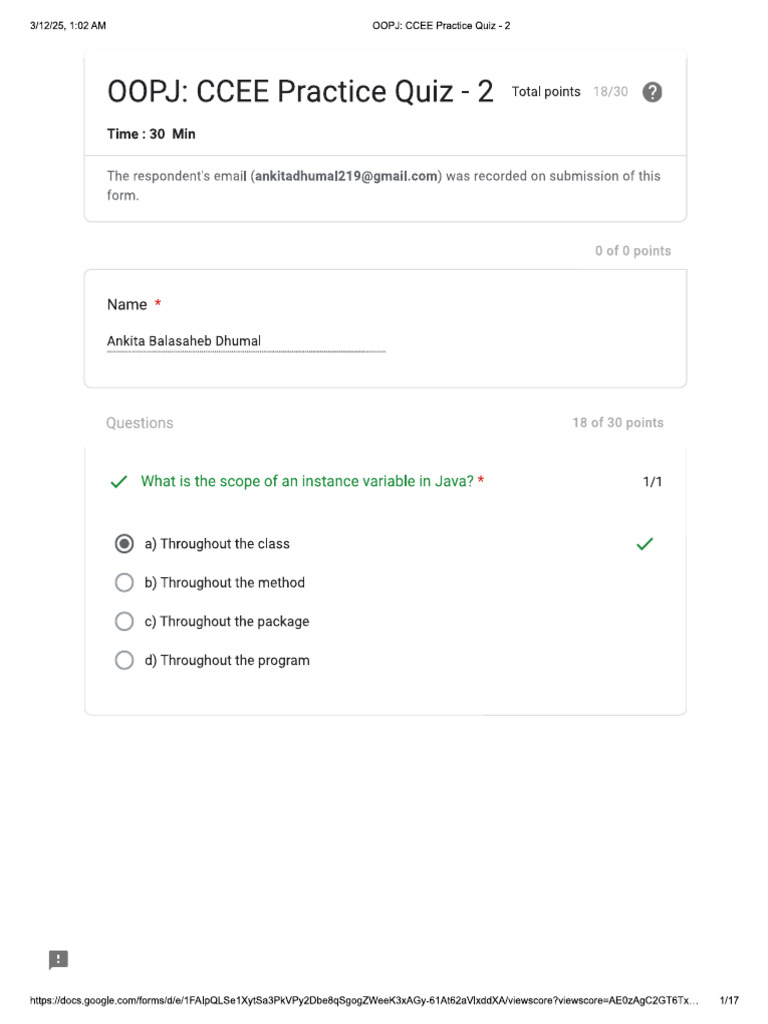Click the 1/1 score for the question

(x=652, y=482)
